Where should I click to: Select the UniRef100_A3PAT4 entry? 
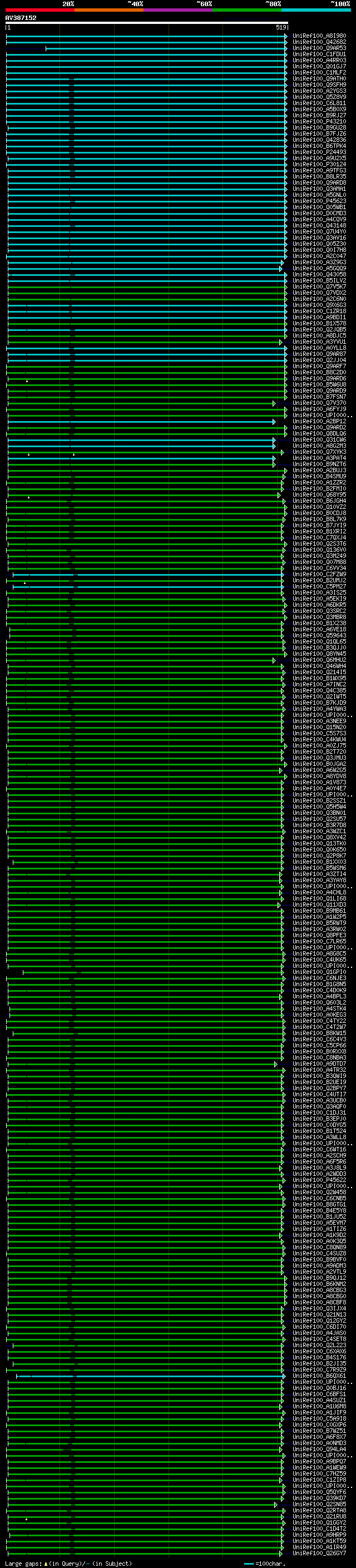coord(319,458)
